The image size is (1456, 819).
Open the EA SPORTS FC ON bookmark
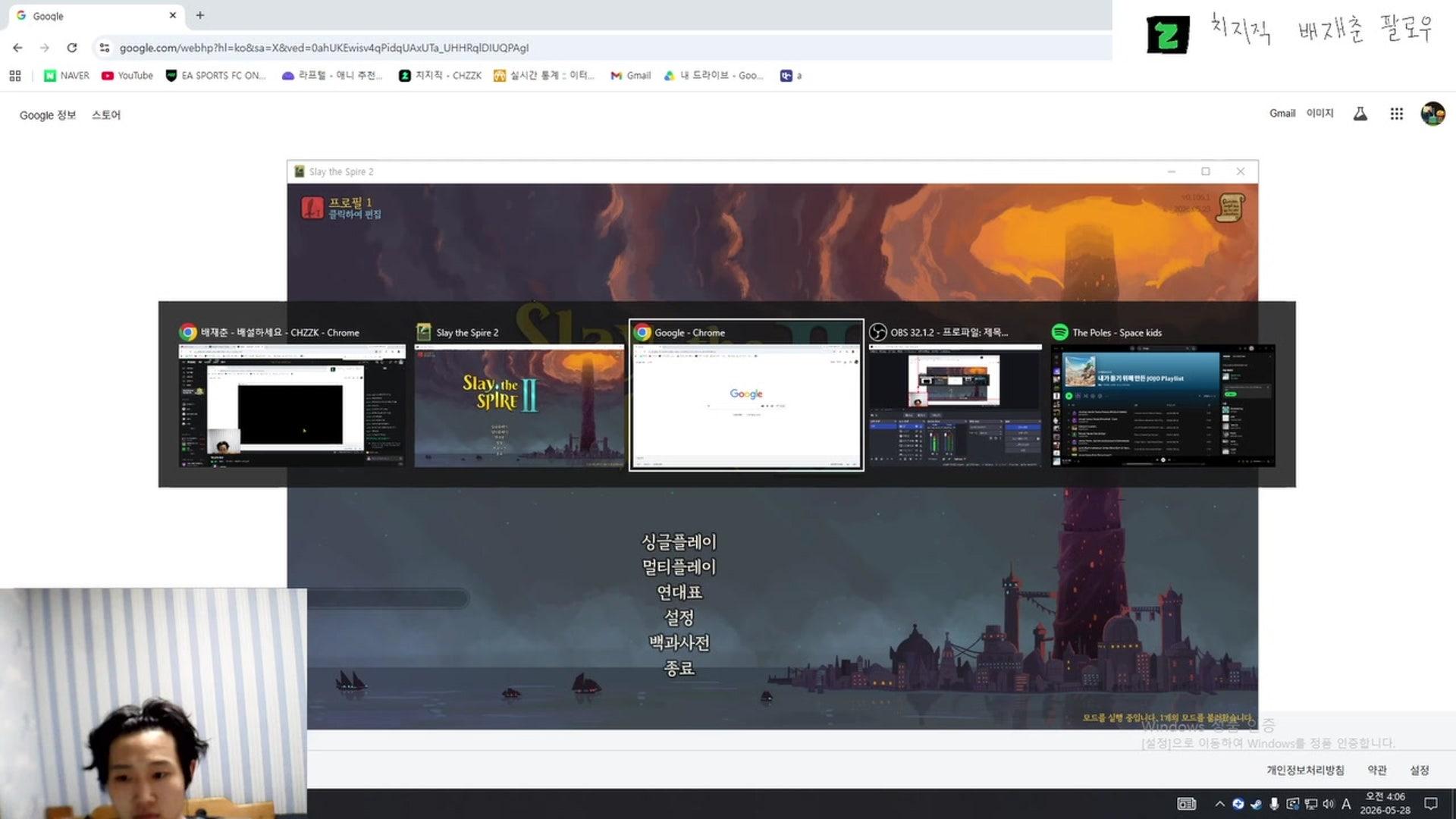click(216, 76)
